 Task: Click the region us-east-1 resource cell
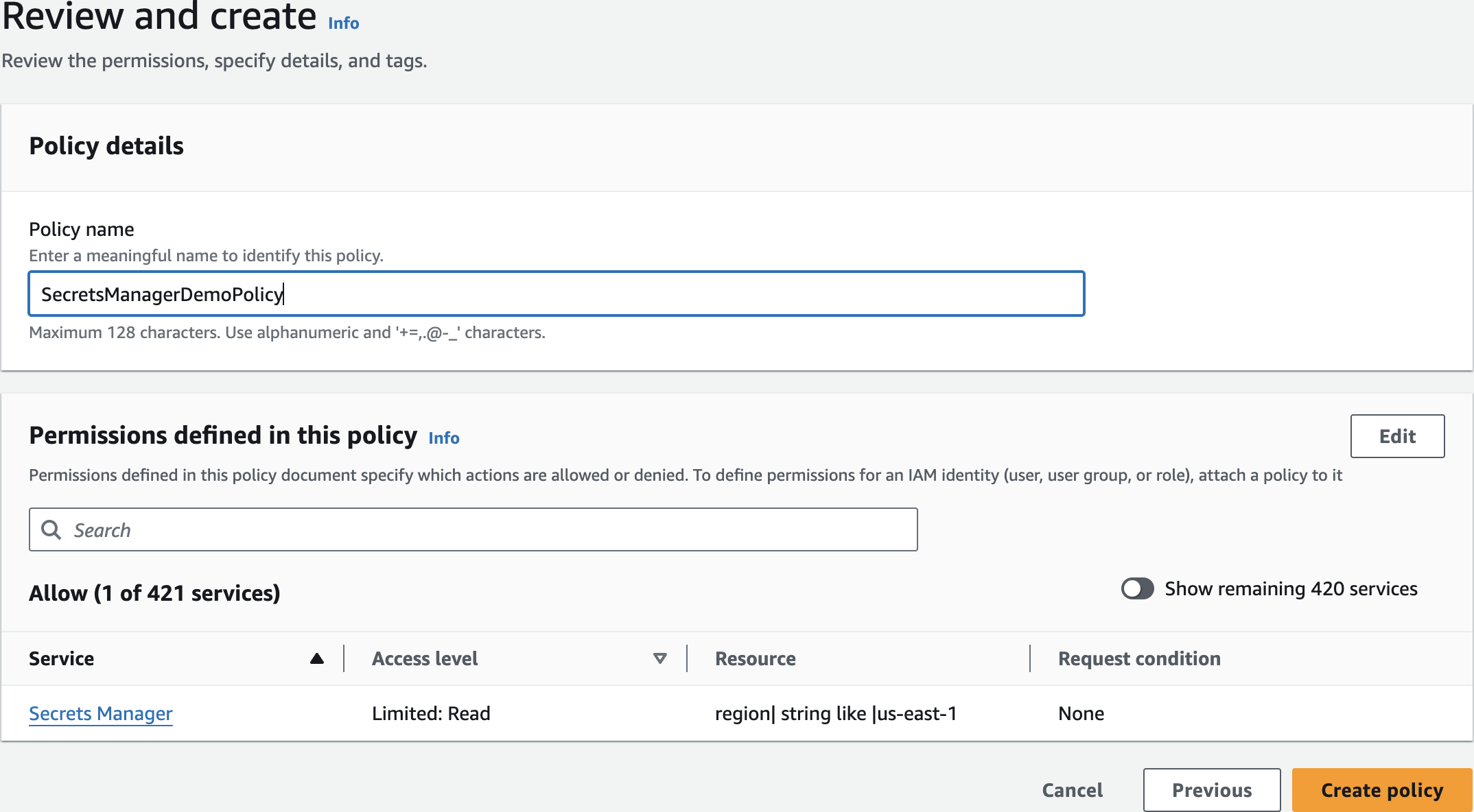tap(835, 713)
